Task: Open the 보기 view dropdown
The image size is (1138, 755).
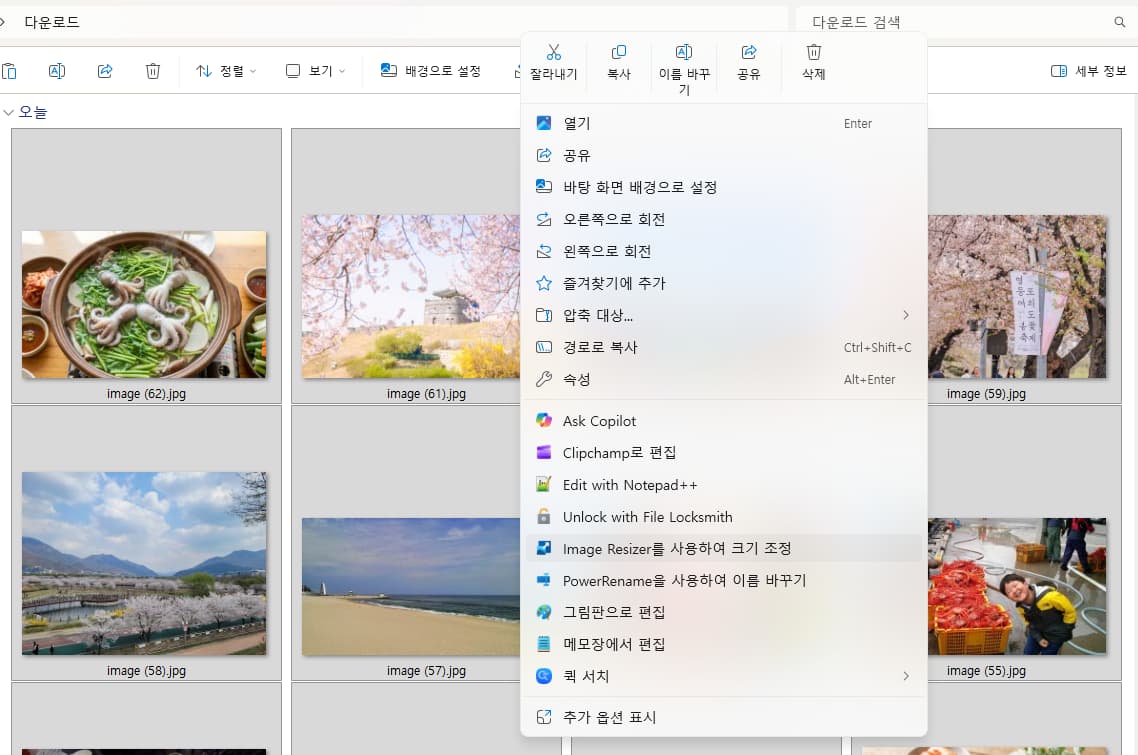Action: click(315, 71)
